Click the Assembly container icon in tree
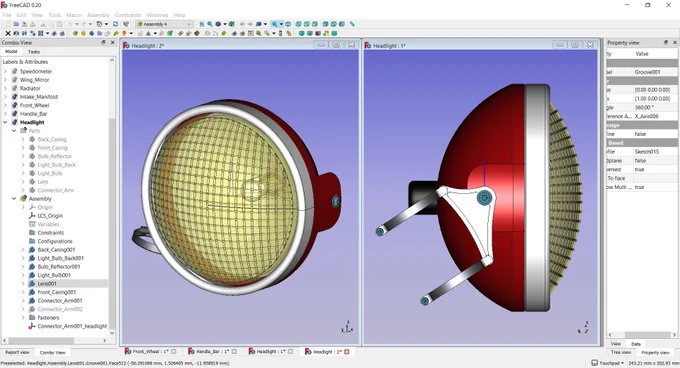 pyautogui.click(x=23, y=199)
